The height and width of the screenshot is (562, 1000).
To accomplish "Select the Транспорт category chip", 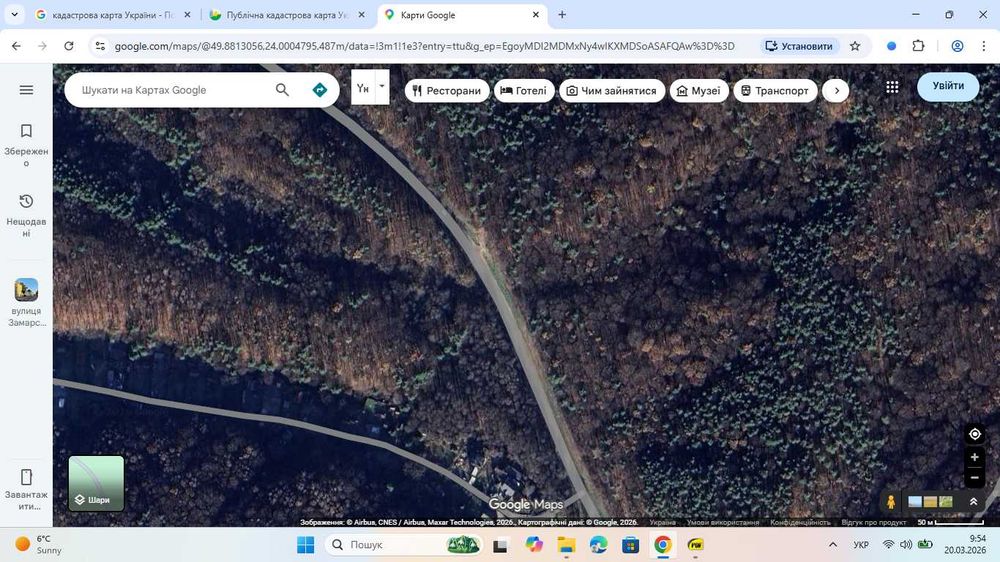I will click(x=775, y=91).
